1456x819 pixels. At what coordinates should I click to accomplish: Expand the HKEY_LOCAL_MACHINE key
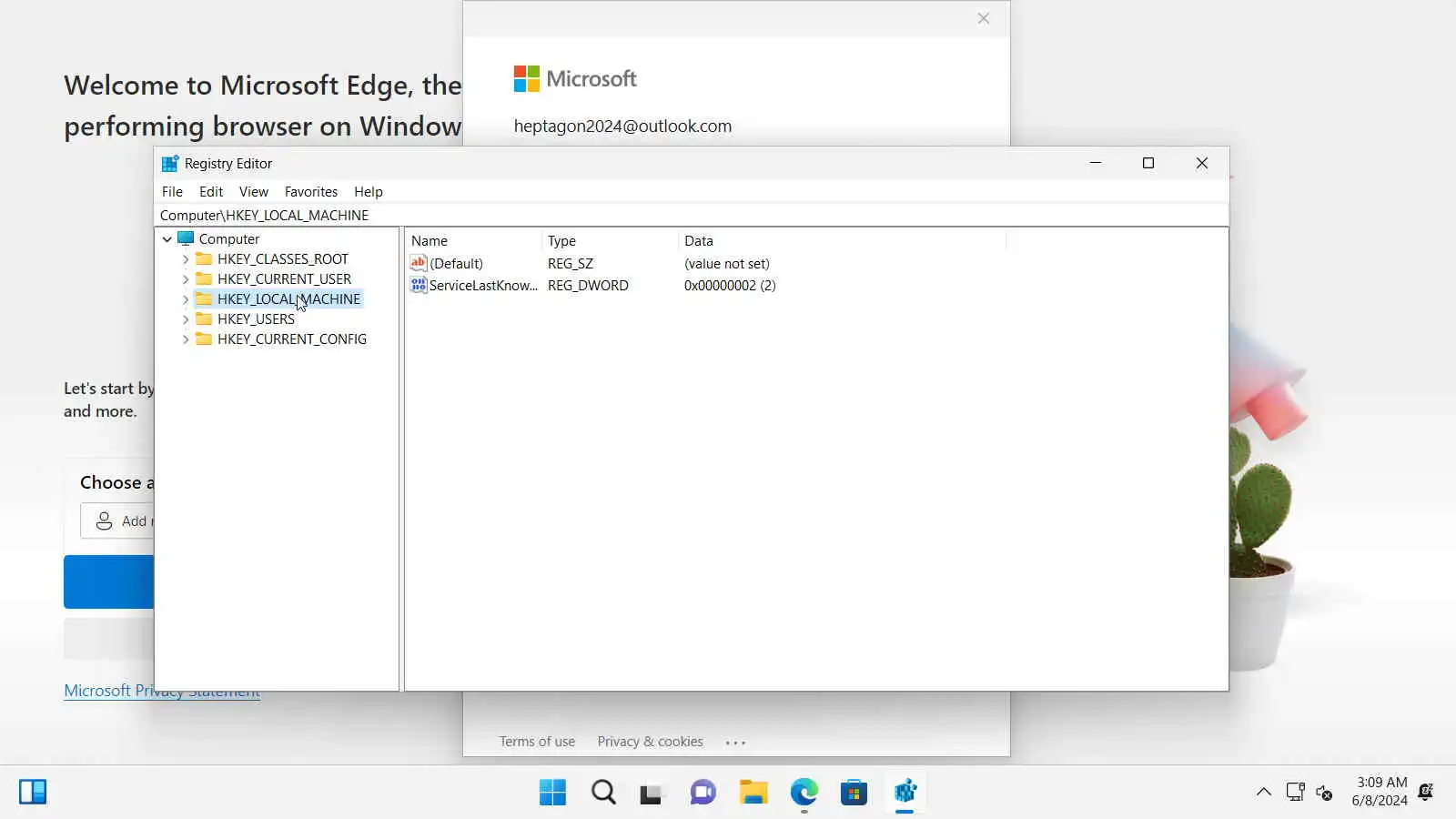186,299
